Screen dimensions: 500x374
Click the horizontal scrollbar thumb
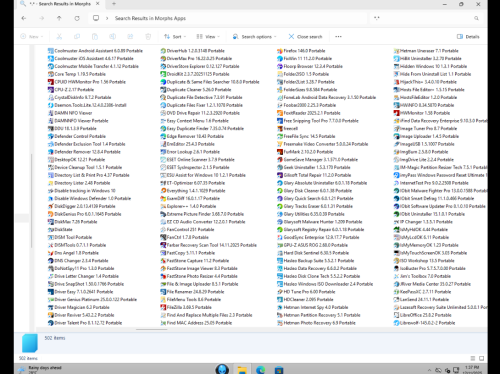pyautogui.click(x=151, y=330)
